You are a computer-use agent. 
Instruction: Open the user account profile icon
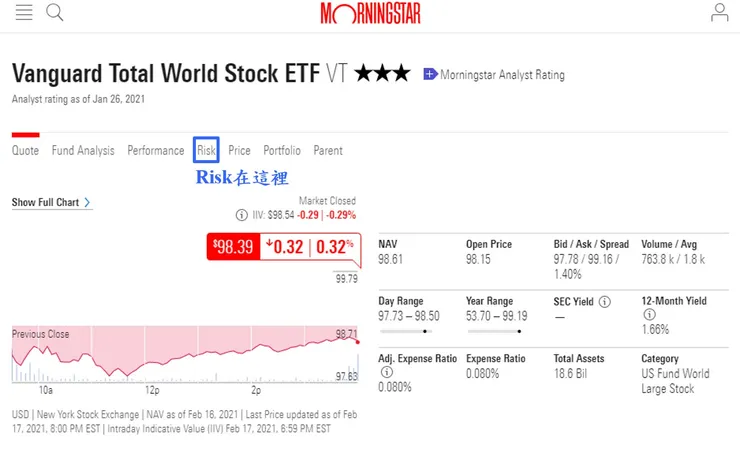(719, 12)
